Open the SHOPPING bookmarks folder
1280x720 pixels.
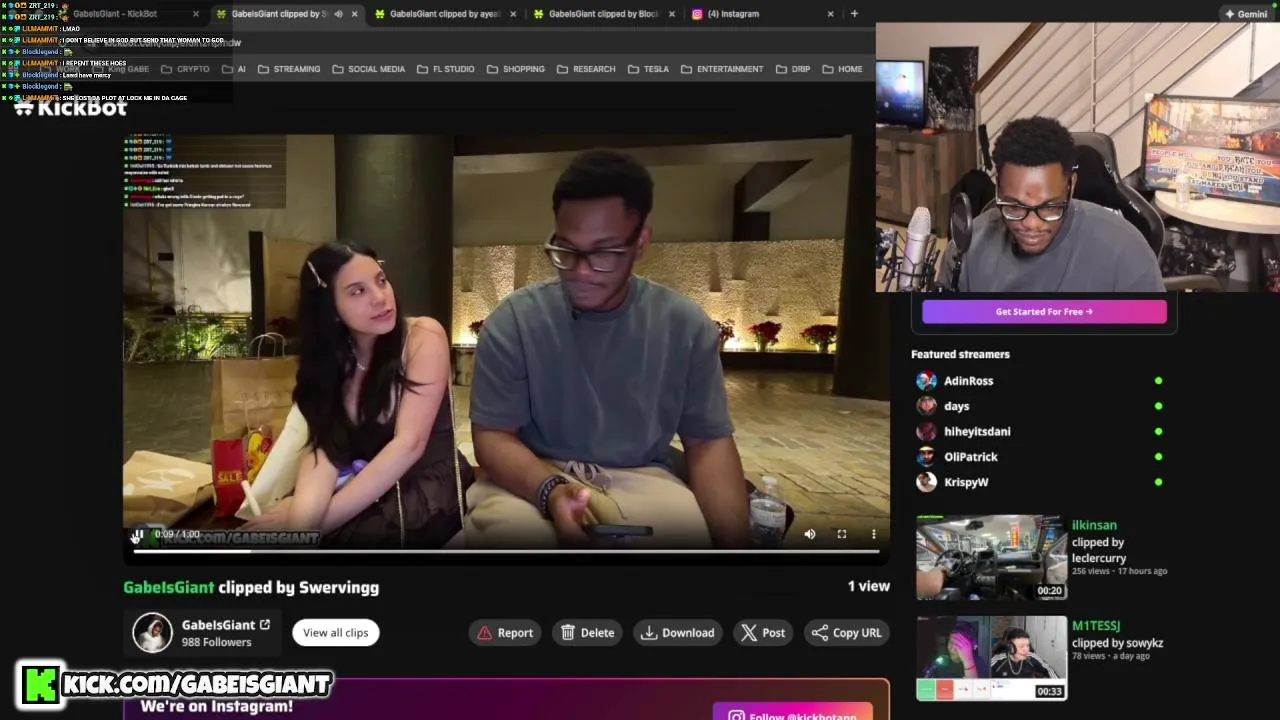tap(516, 69)
